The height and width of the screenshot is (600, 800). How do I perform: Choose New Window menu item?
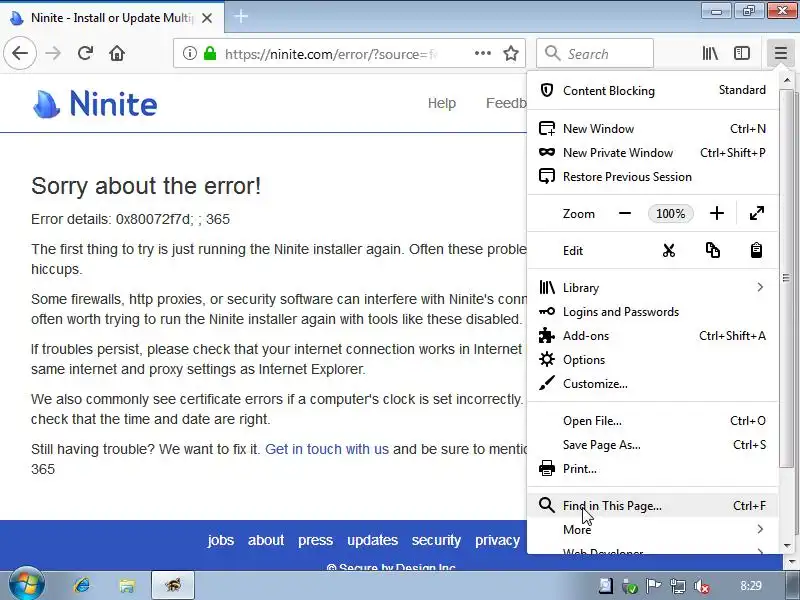click(653, 129)
